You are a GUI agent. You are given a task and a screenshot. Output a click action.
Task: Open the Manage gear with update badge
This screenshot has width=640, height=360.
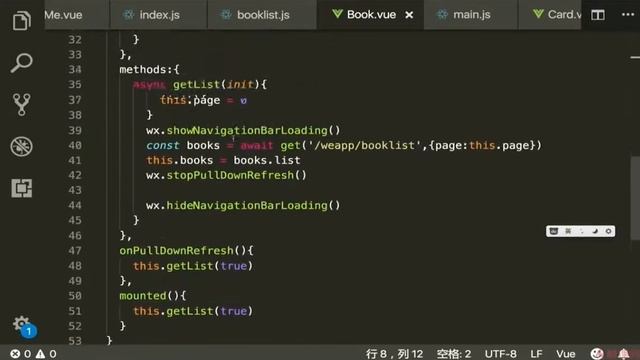(23, 326)
